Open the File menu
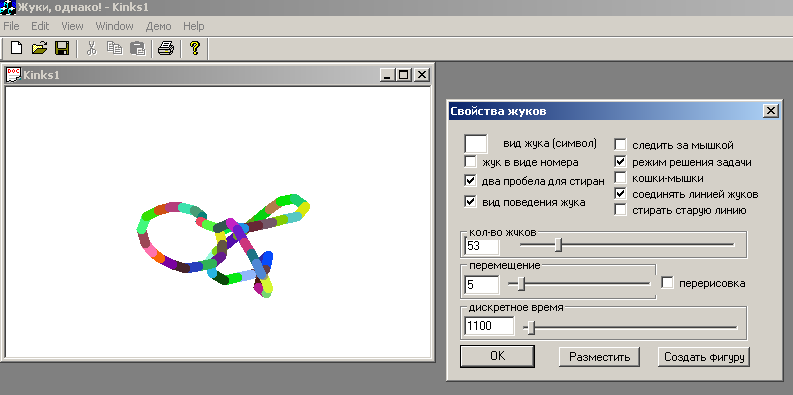Image resolution: width=793 pixels, height=395 pixels. (x=11, y=26)
